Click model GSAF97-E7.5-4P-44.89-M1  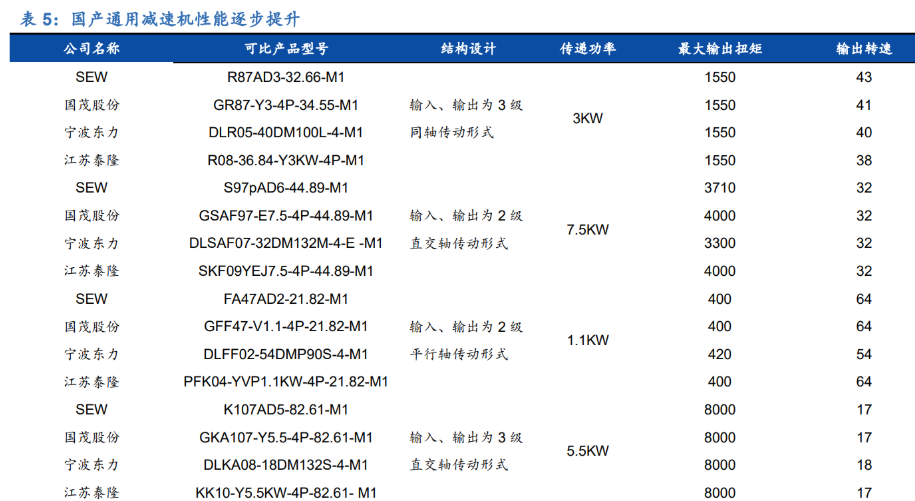pyautogui.click(x=286, y=216)
